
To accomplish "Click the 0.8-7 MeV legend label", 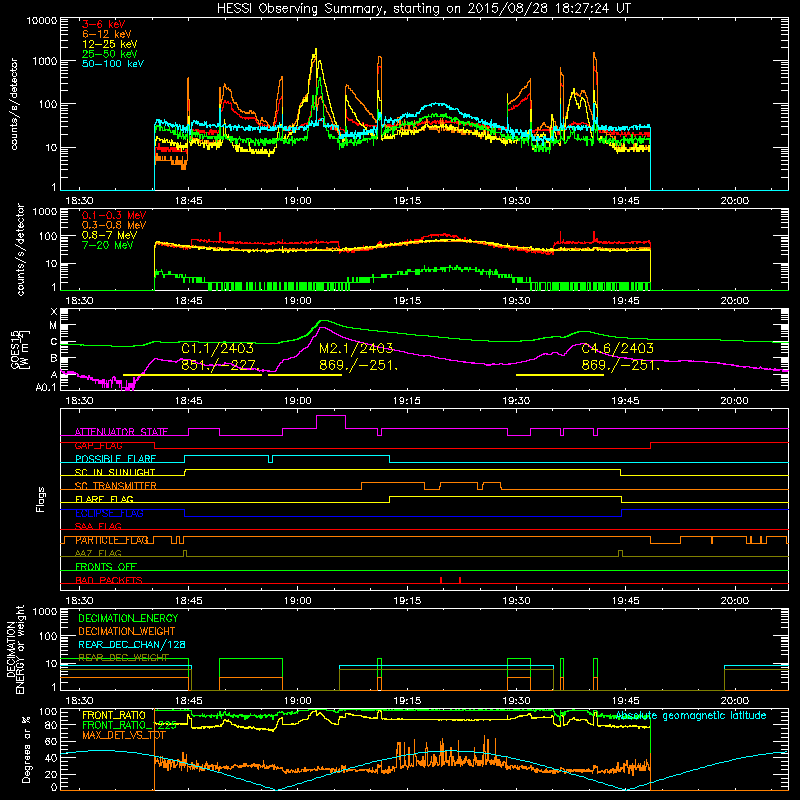I will pos(110,235).
